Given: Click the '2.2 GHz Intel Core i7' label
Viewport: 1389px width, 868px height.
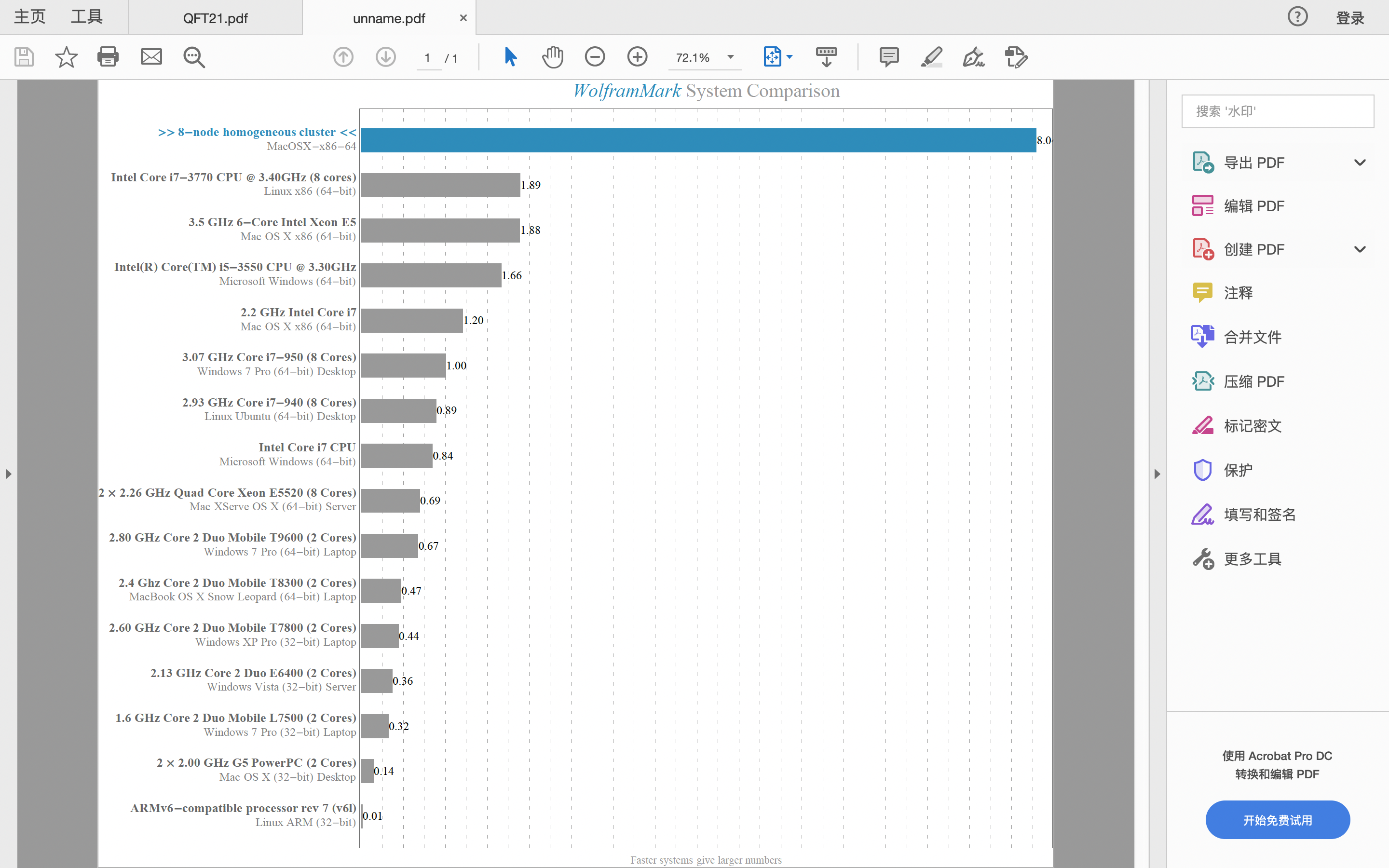Looking at the screenshot, I should tap(298, 312).
